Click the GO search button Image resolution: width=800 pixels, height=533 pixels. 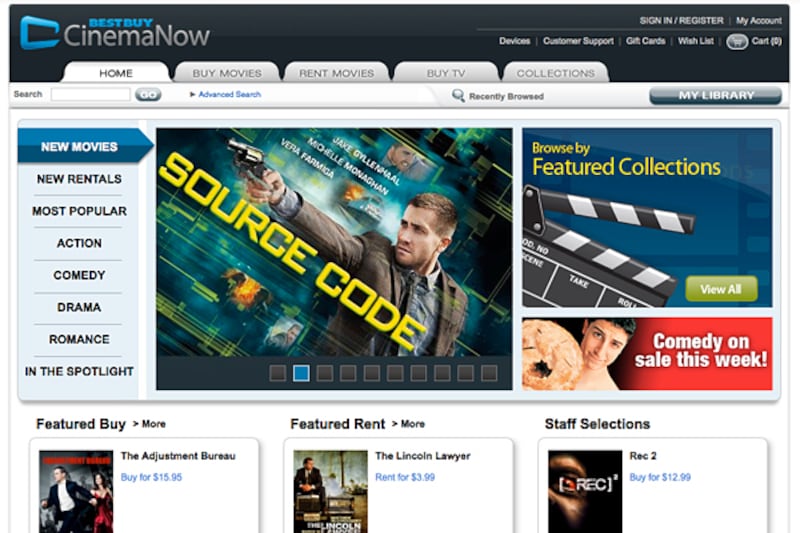coord(148,94)
